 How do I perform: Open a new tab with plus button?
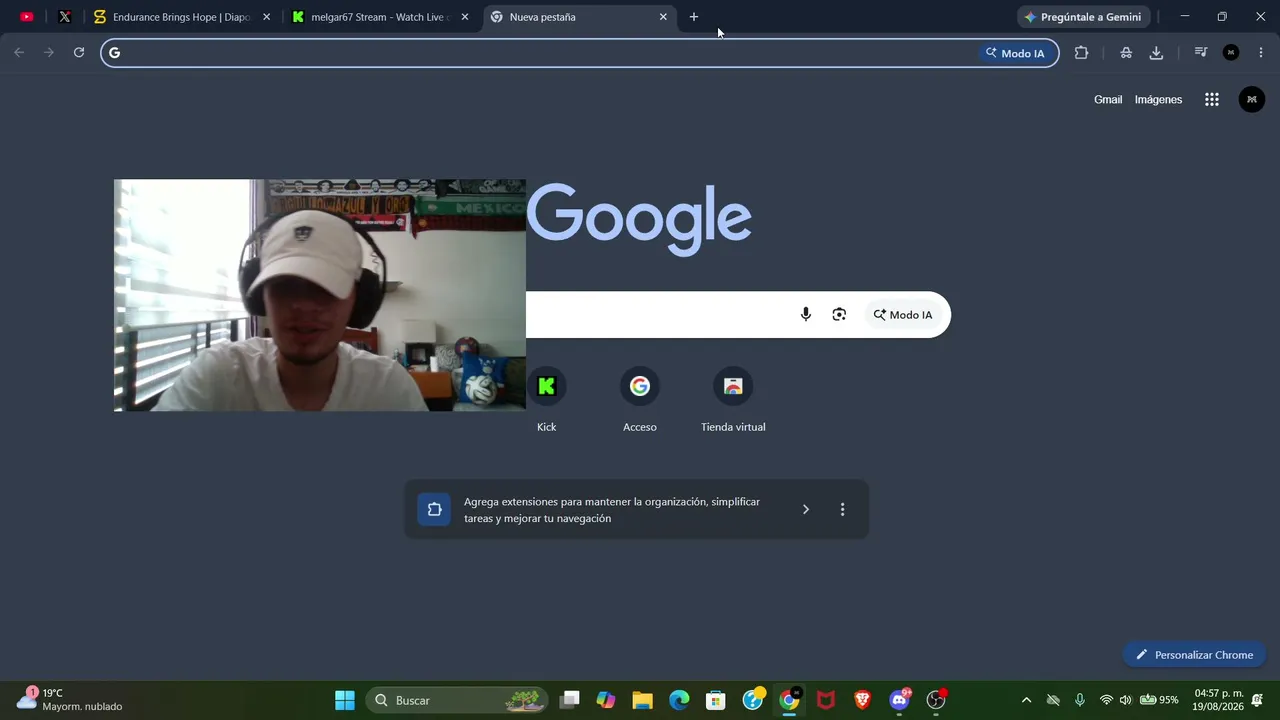pos(694,17)
